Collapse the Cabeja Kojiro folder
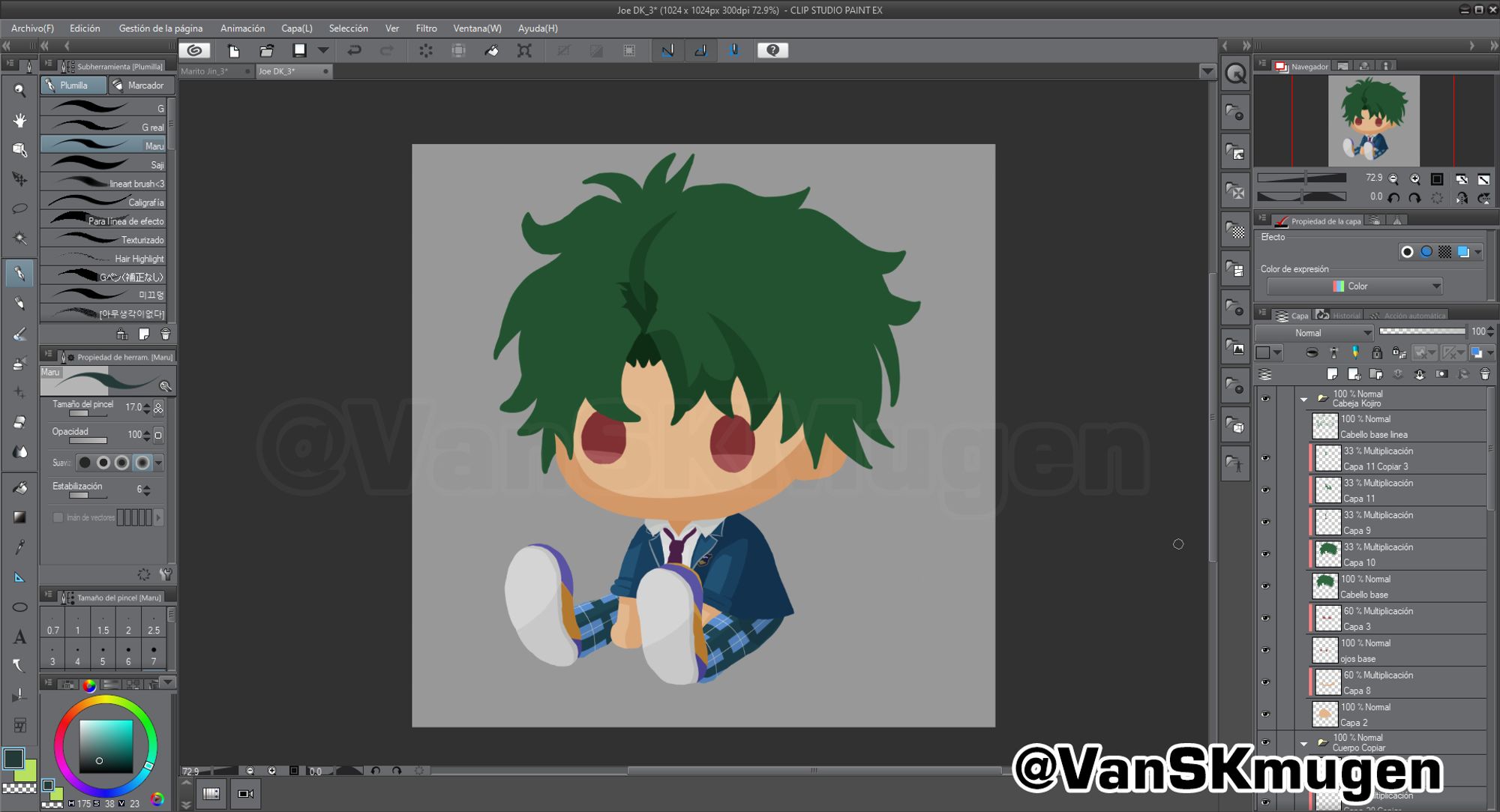The image size is (1500, 812). pos(1303,400)
